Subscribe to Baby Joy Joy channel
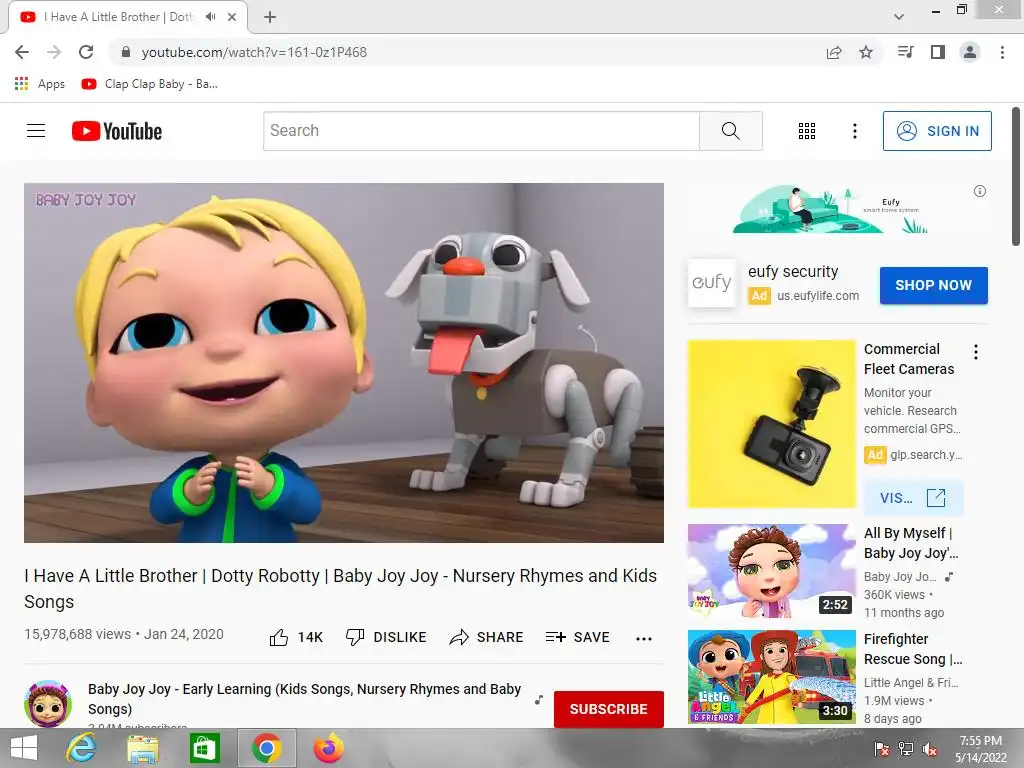This screenshot has width=1024, height=768. [609, 709]
